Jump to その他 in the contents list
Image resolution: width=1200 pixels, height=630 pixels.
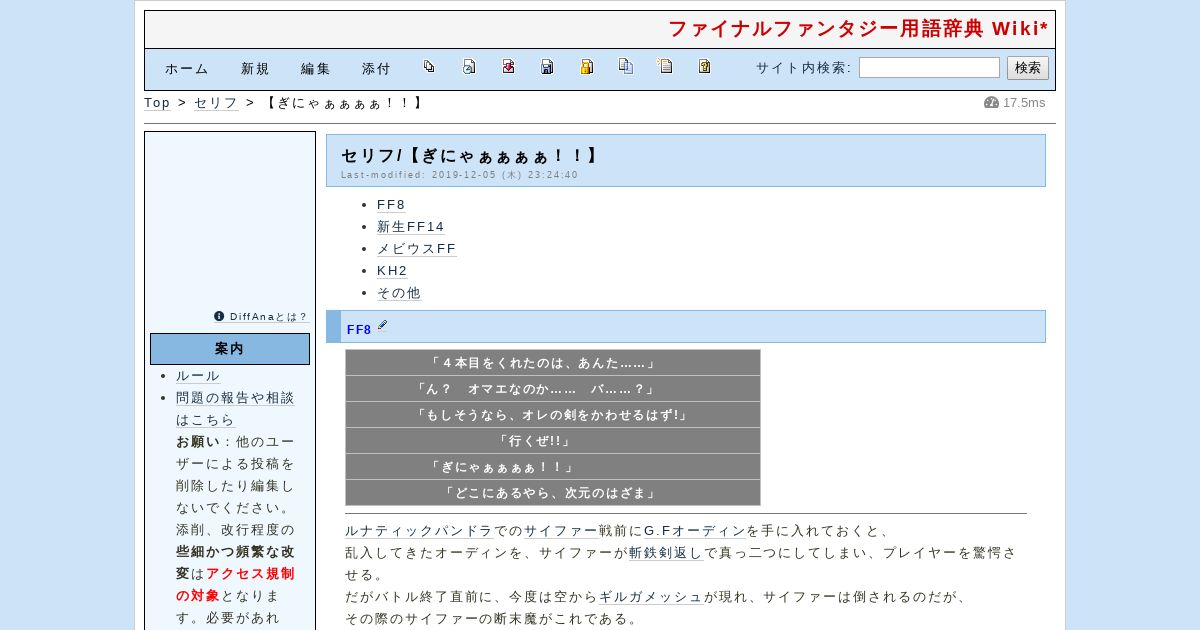399,293
